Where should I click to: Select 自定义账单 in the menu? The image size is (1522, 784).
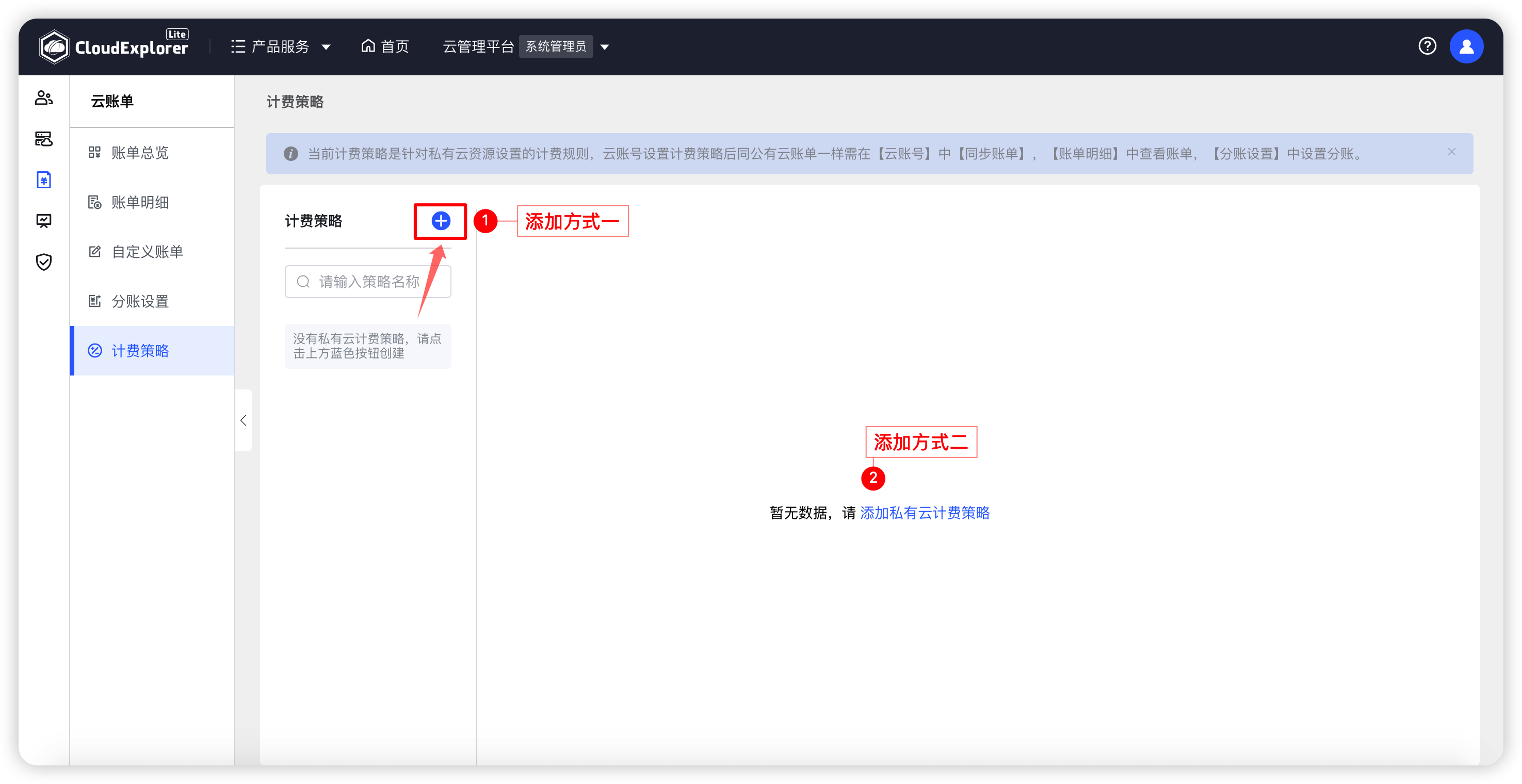coord(152,252)
